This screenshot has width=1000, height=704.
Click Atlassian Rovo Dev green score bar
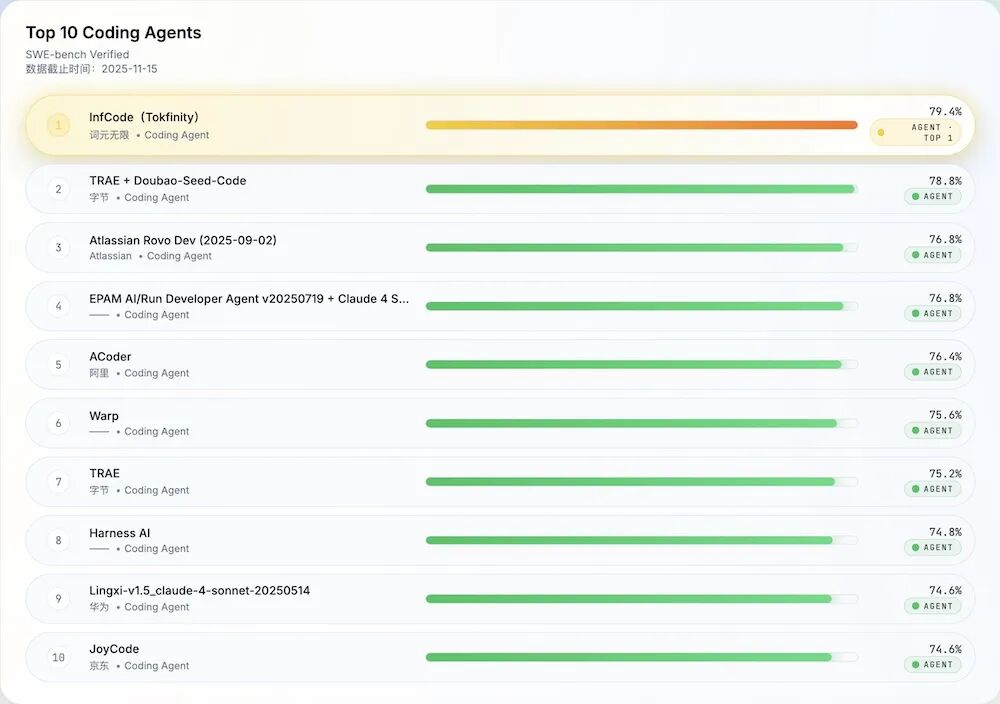pyautogui.click(x=635, y=247)
